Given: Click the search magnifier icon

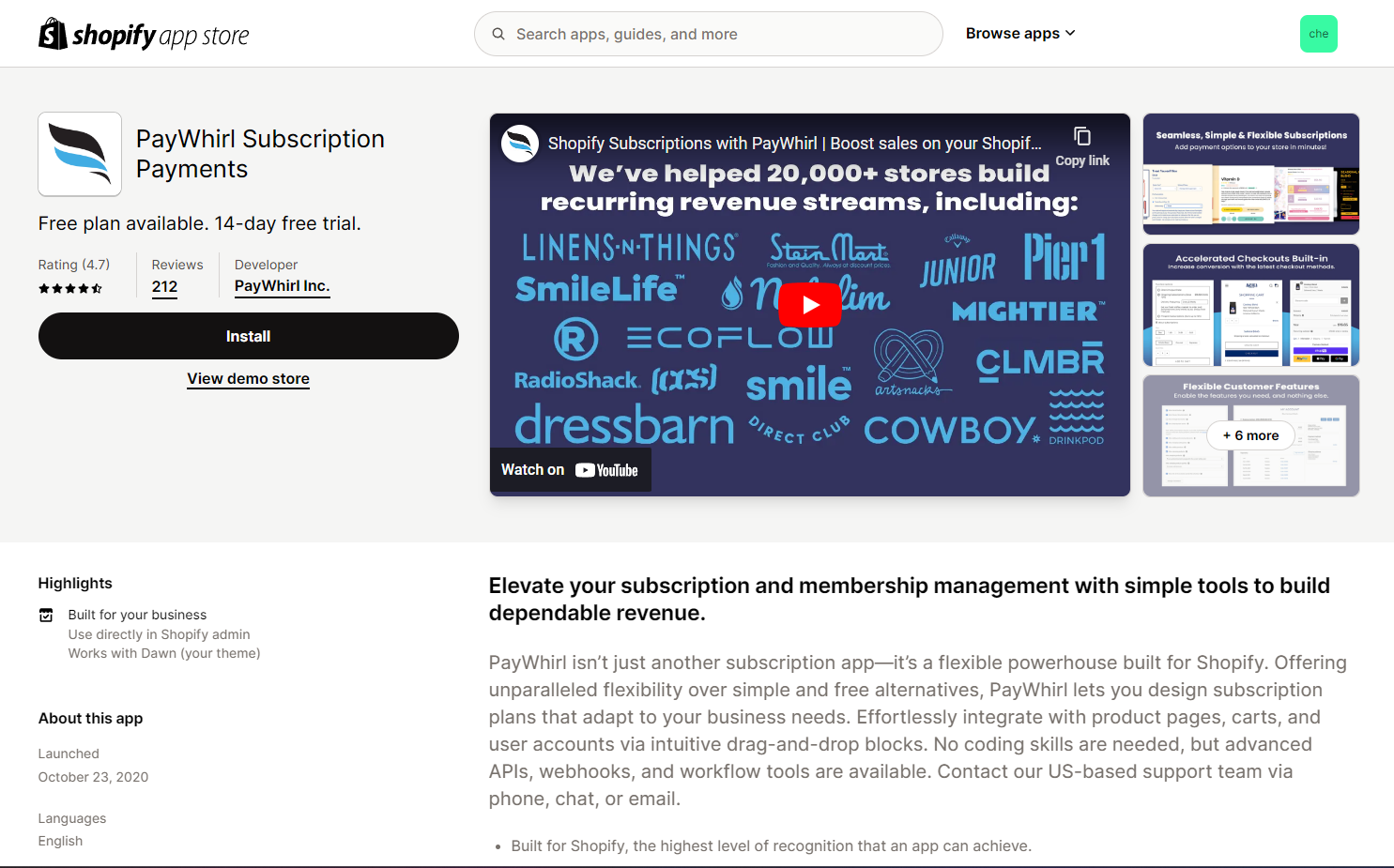Looking at the screenshot, I should coord(498,34).
